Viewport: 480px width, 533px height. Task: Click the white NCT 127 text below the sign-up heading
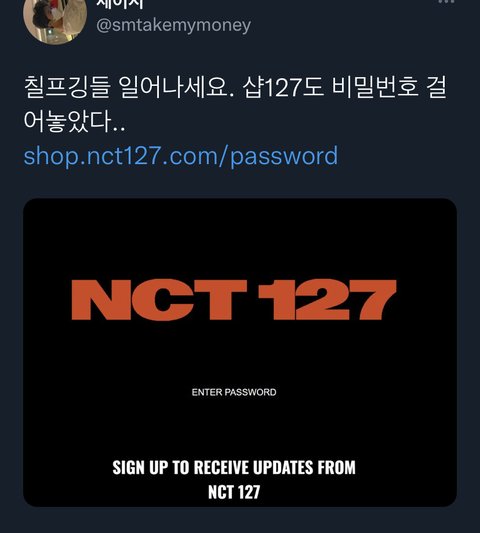234,492
